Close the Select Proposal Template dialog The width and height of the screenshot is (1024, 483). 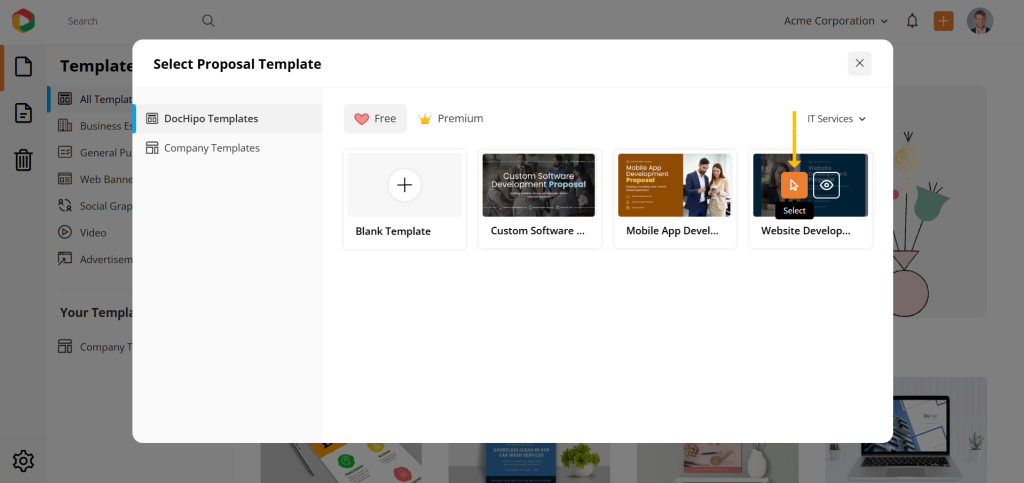[x=859, y=63]
